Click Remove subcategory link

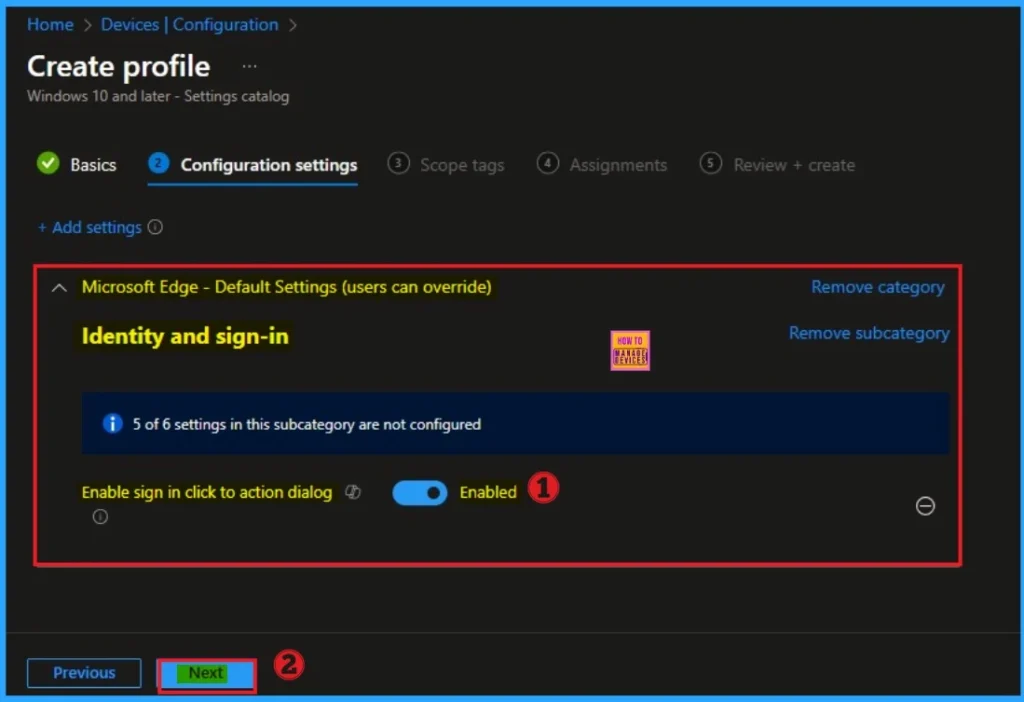tap(869, 333)
